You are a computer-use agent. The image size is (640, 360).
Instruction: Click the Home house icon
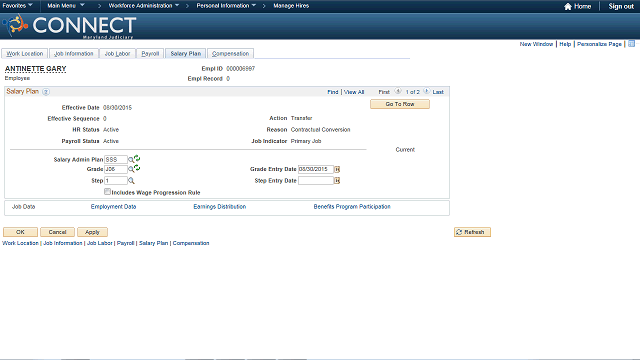coord(568,6)
